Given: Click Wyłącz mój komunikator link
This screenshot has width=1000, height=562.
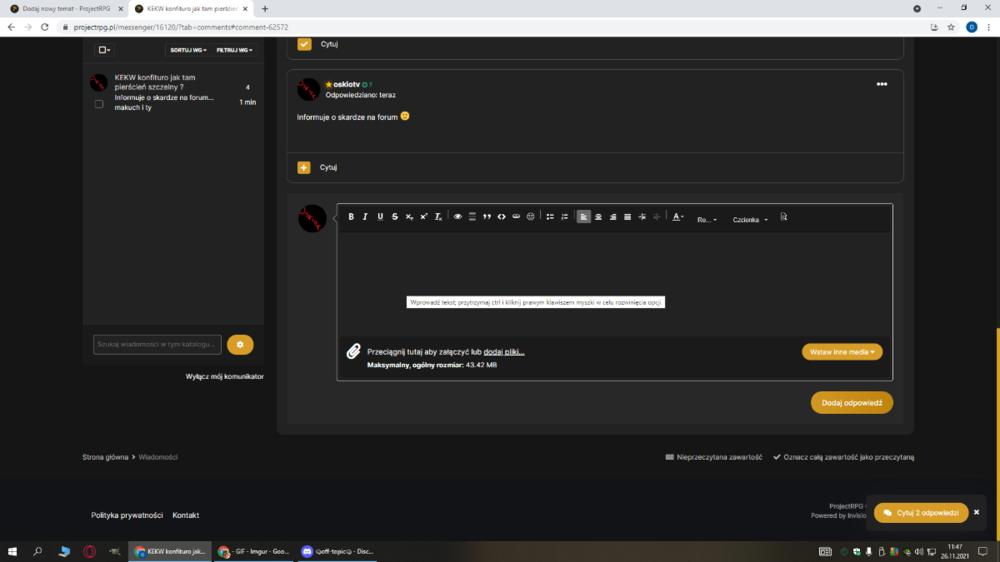Looking at the screenshot, I should (x=224, y=376).
